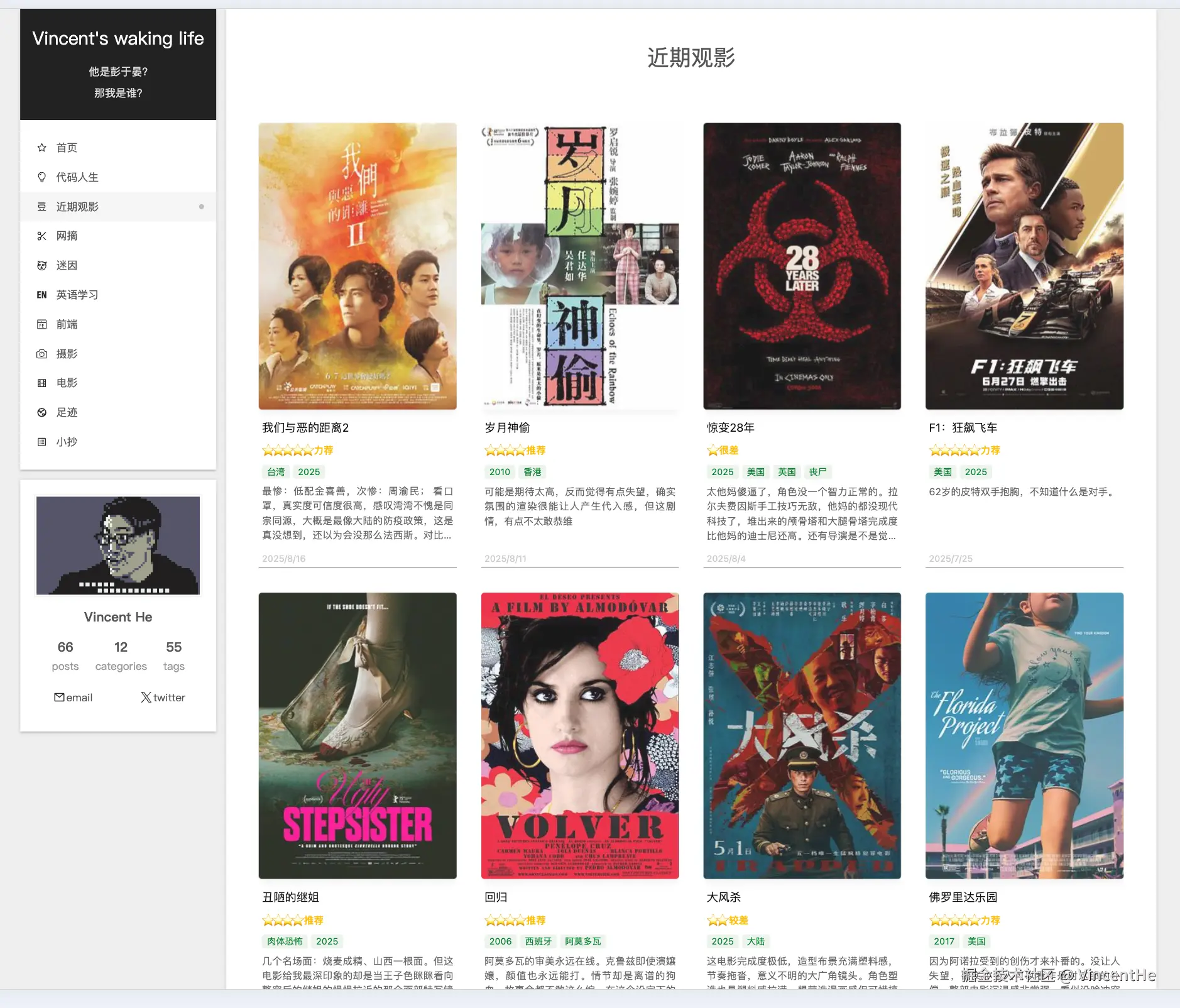Click the 28 Years Later movie poster
Screen dimensions: 1180x1008
802,266
